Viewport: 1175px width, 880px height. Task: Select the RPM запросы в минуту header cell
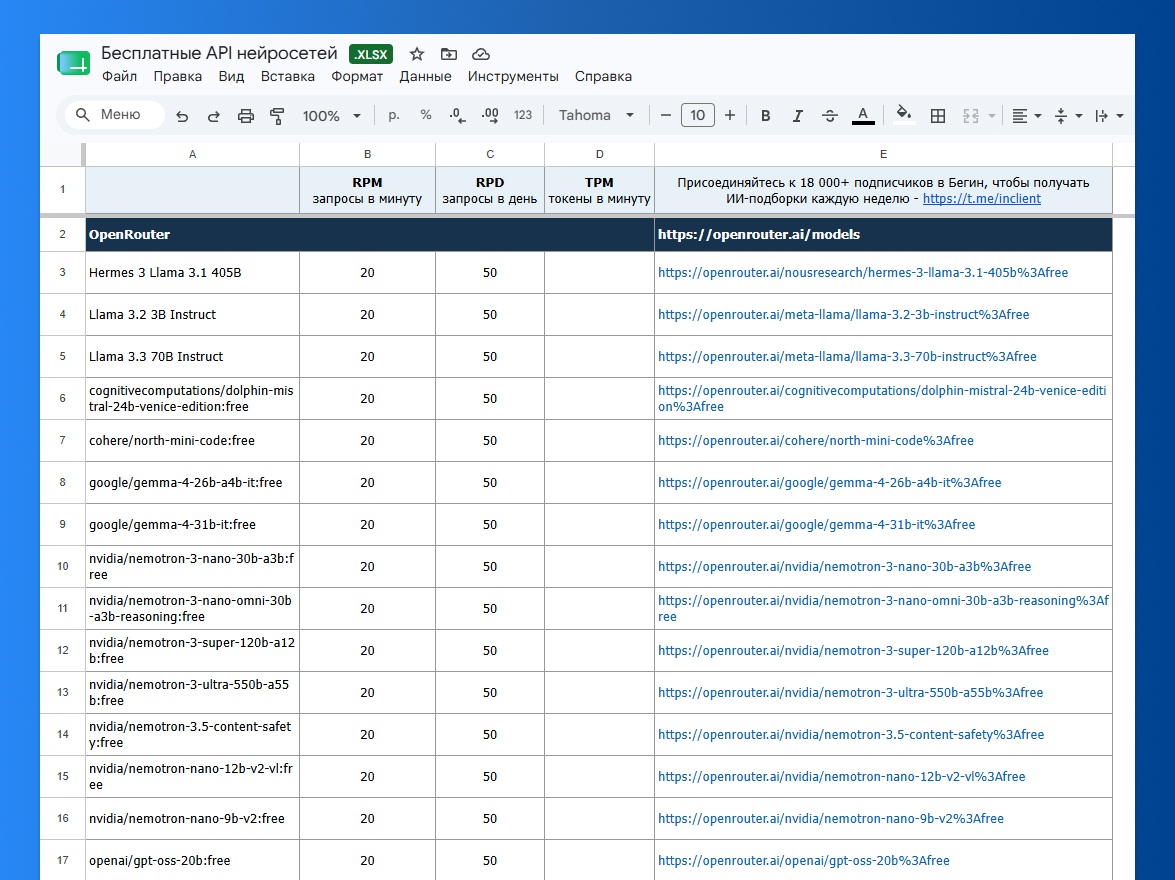tap(367, 190)
